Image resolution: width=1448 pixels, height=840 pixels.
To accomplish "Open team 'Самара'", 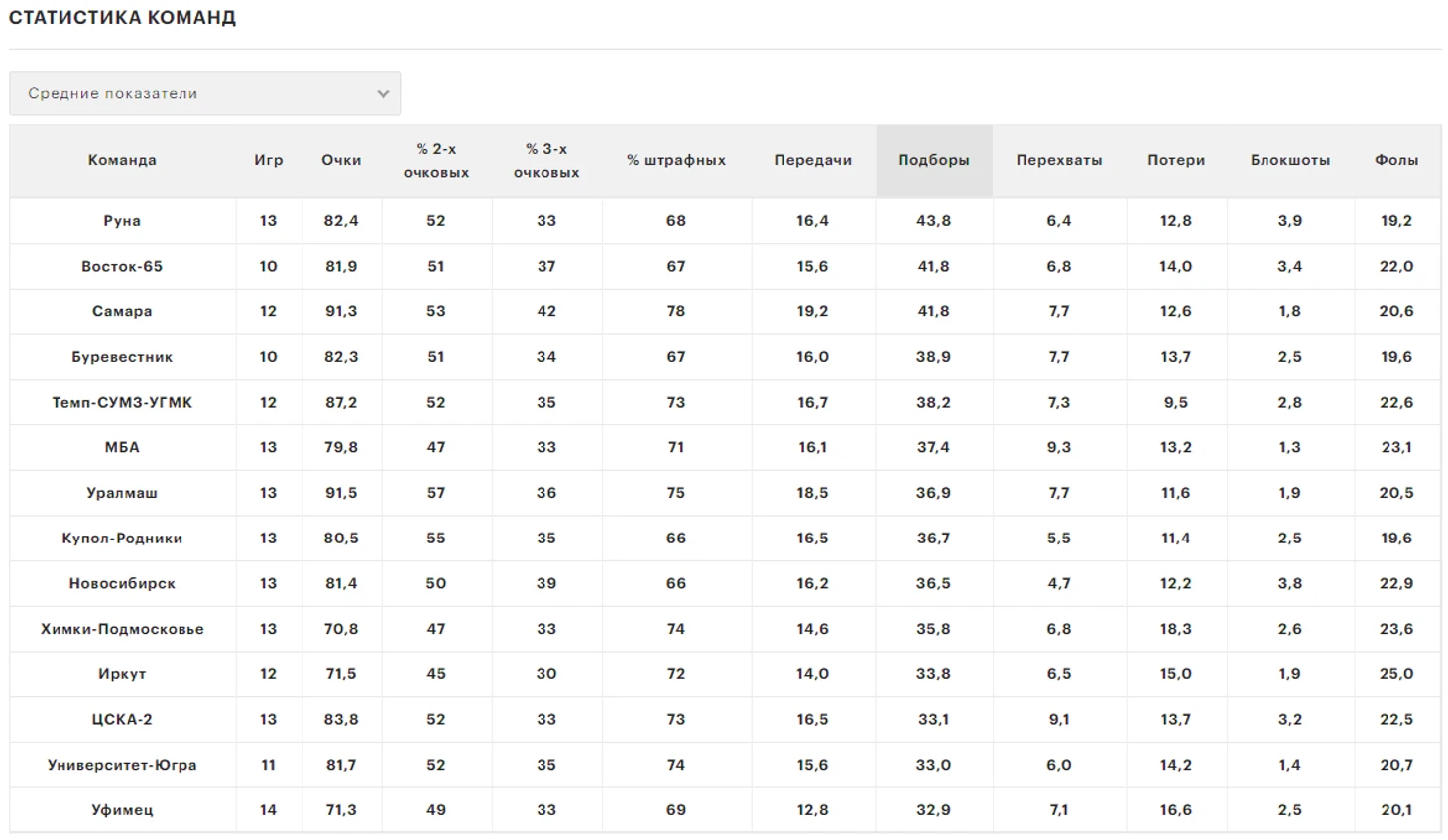I will click(x=122, y=311).
